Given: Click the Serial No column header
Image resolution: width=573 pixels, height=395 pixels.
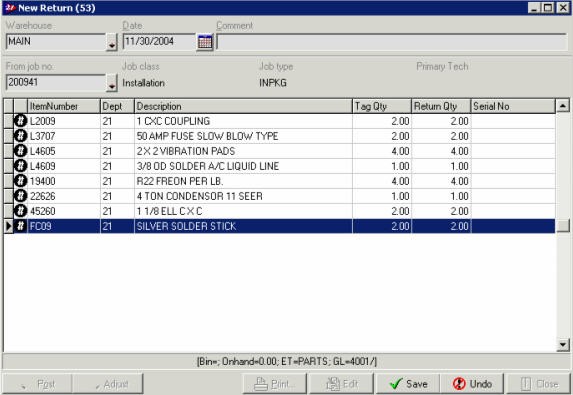Looking at the screenshot, I should click(513, 106).
